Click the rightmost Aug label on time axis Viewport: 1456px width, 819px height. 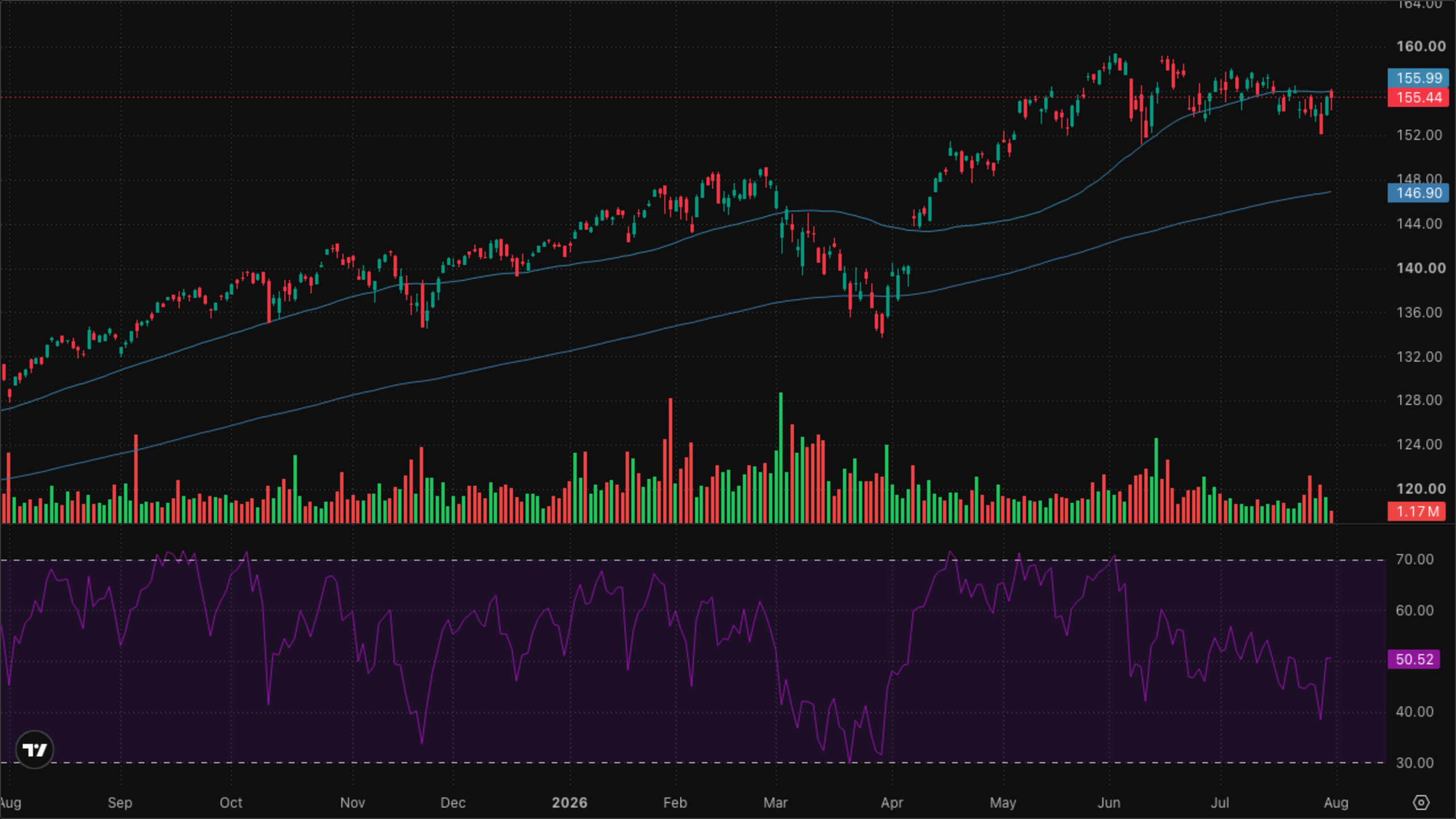[x=1336, y=803]
